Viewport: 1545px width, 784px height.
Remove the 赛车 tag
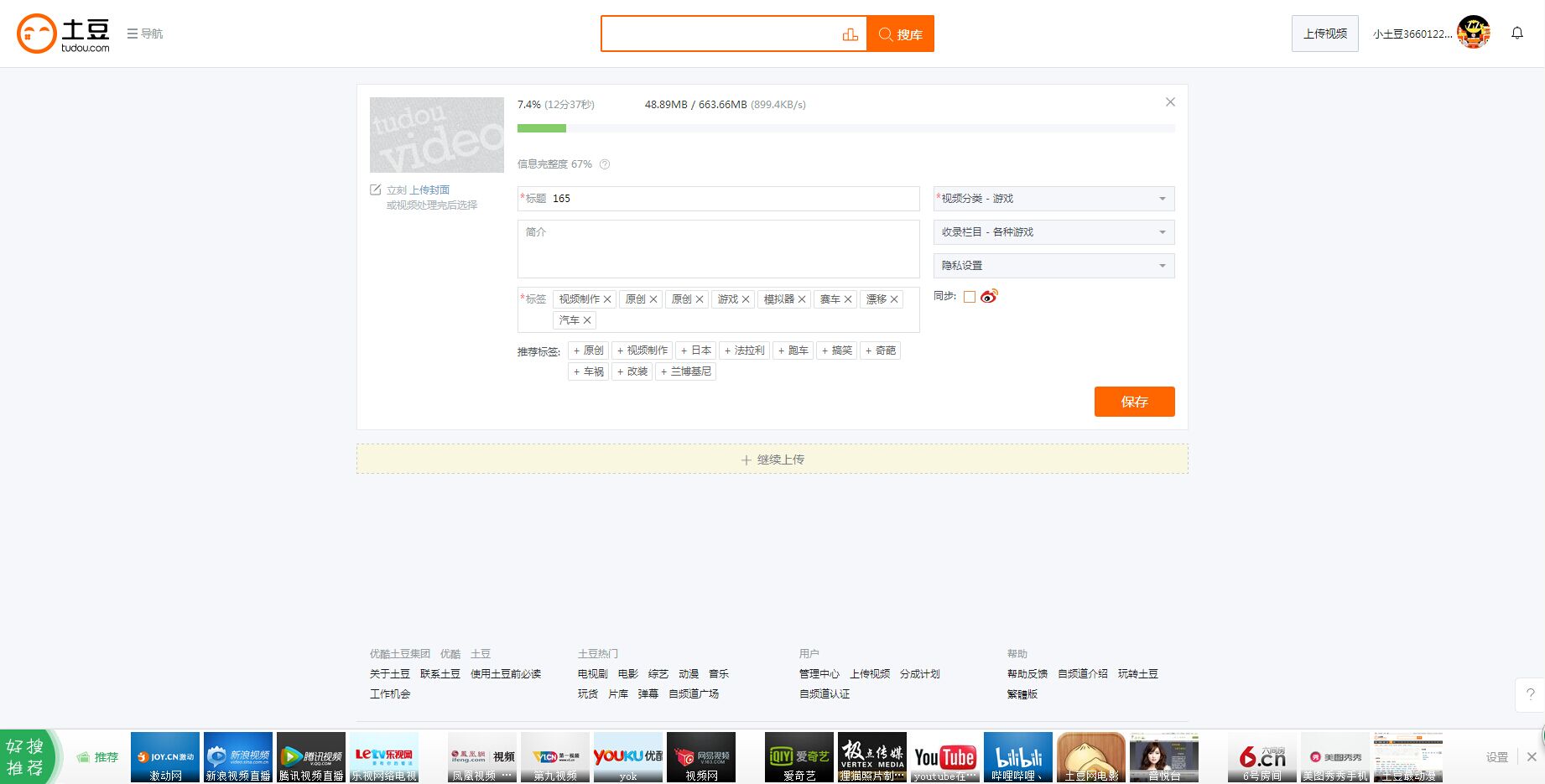click(x=848, y=299)
